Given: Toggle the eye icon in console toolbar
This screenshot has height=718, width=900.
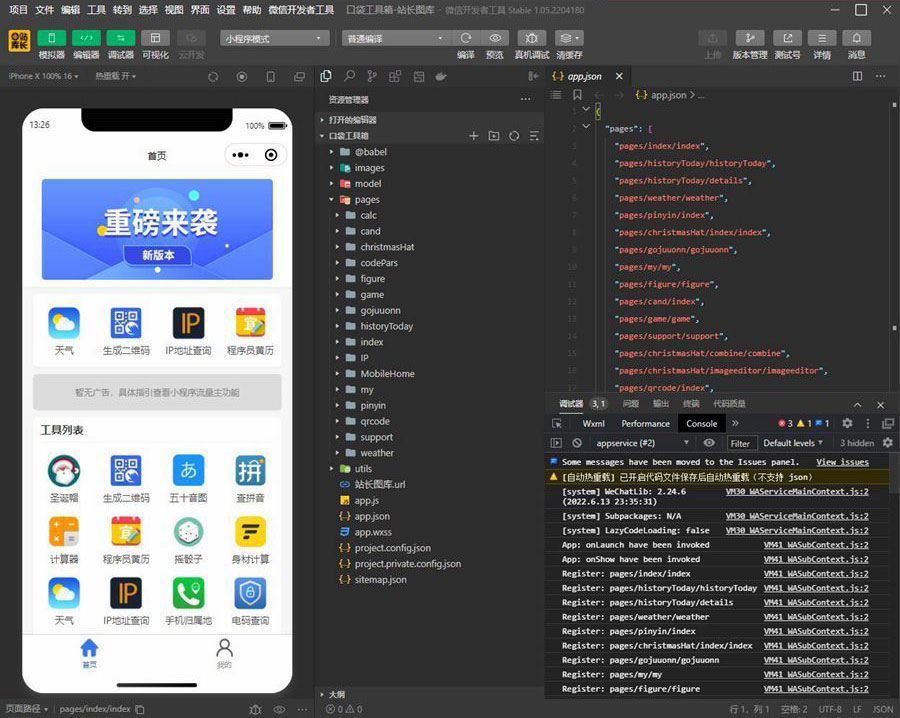Looking at the screenshot, I should [x=708, y=441].
